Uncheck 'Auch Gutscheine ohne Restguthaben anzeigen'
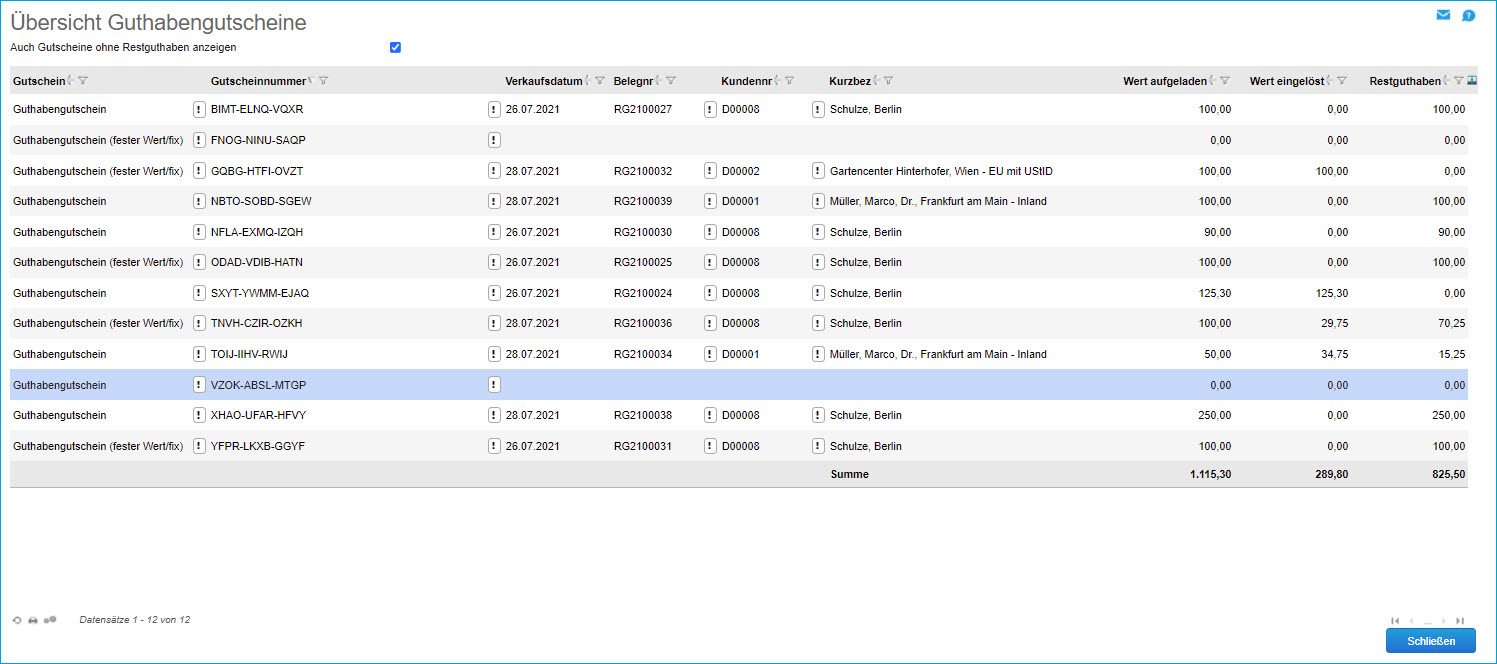 [395, 47]
